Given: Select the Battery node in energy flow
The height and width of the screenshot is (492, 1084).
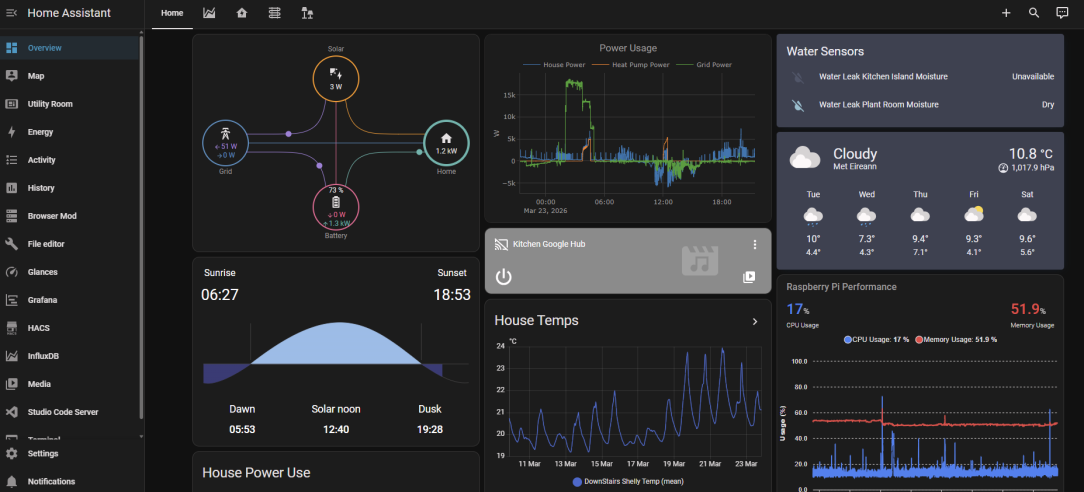Looking at the screenshot, I should click(336, 207).
